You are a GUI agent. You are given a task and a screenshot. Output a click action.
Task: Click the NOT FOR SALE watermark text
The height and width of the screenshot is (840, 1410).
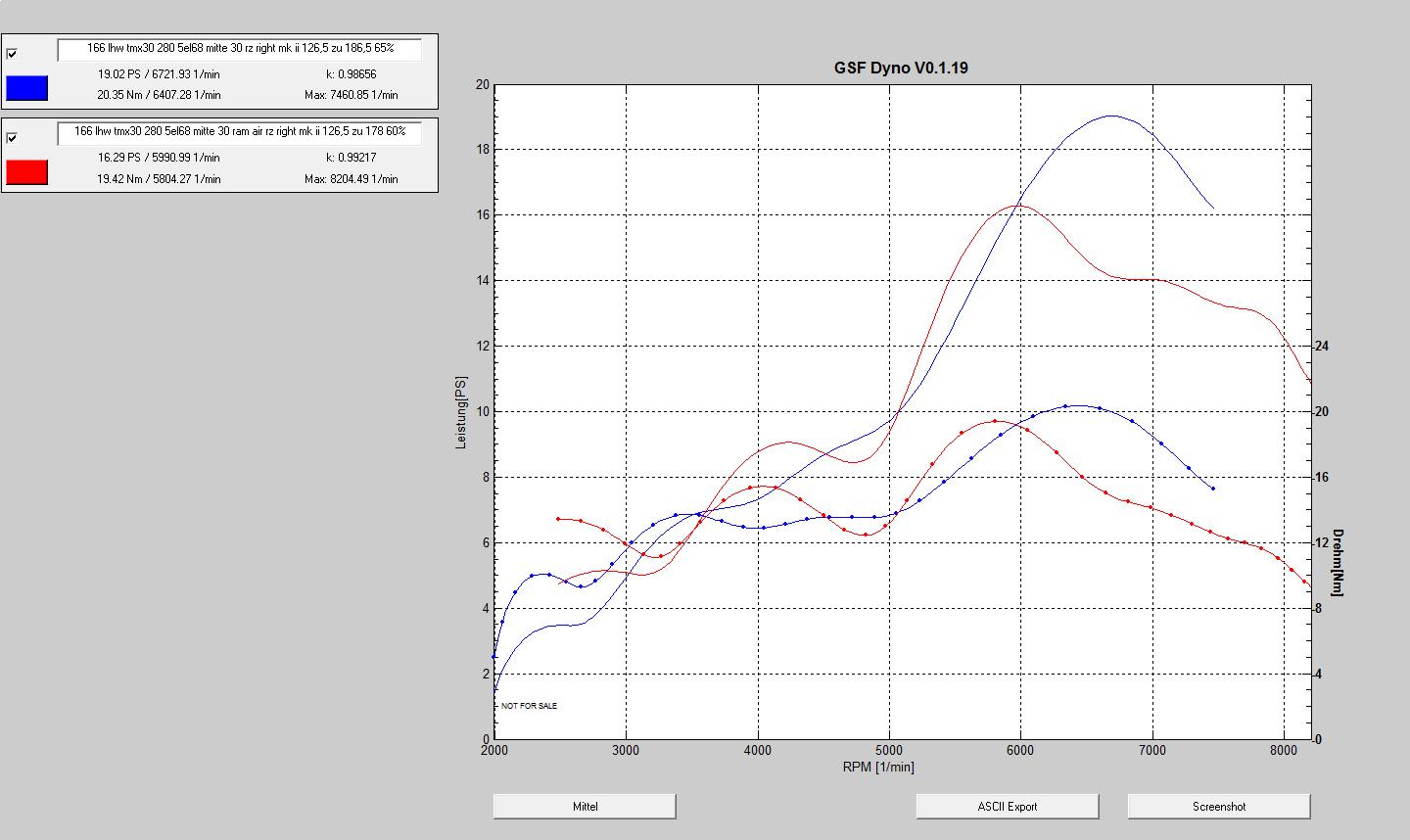[x=529, y=706]
